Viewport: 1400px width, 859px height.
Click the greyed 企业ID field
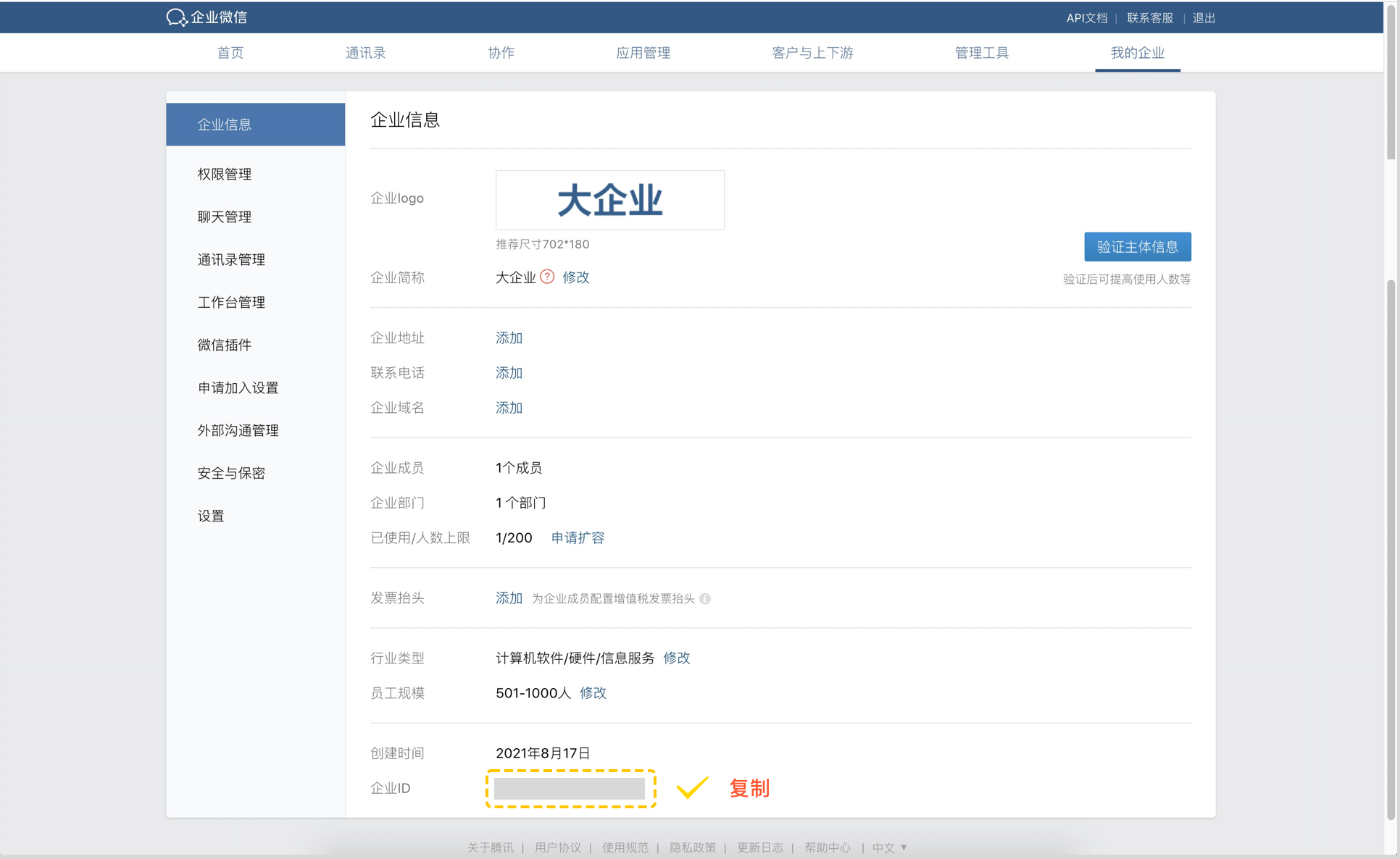click(x=570, y=788)
